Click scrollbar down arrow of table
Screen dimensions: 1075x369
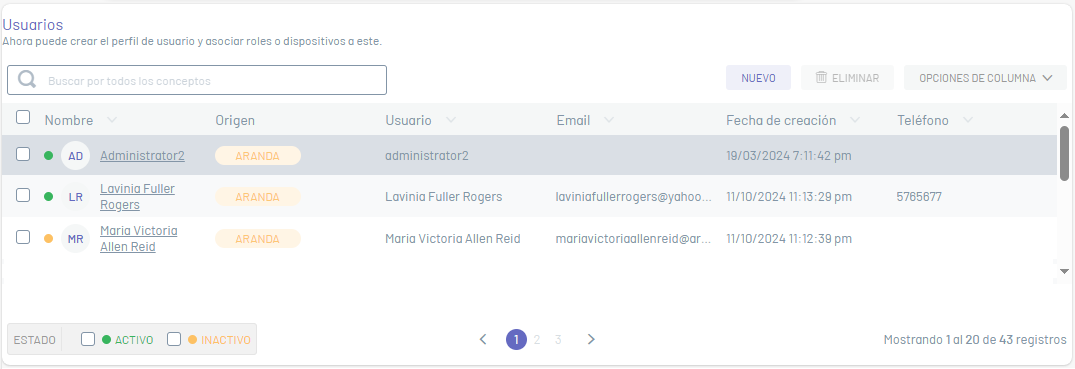coord(1064,272)
